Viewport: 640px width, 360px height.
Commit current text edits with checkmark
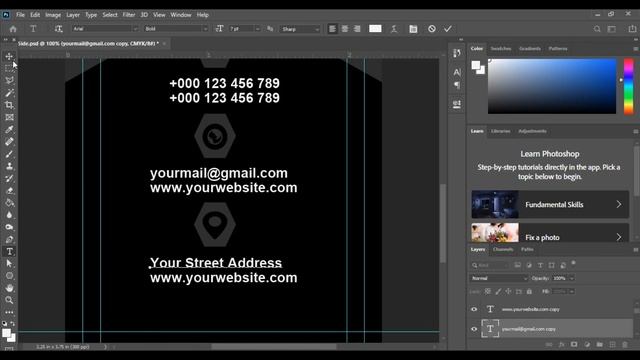(448, 29)
